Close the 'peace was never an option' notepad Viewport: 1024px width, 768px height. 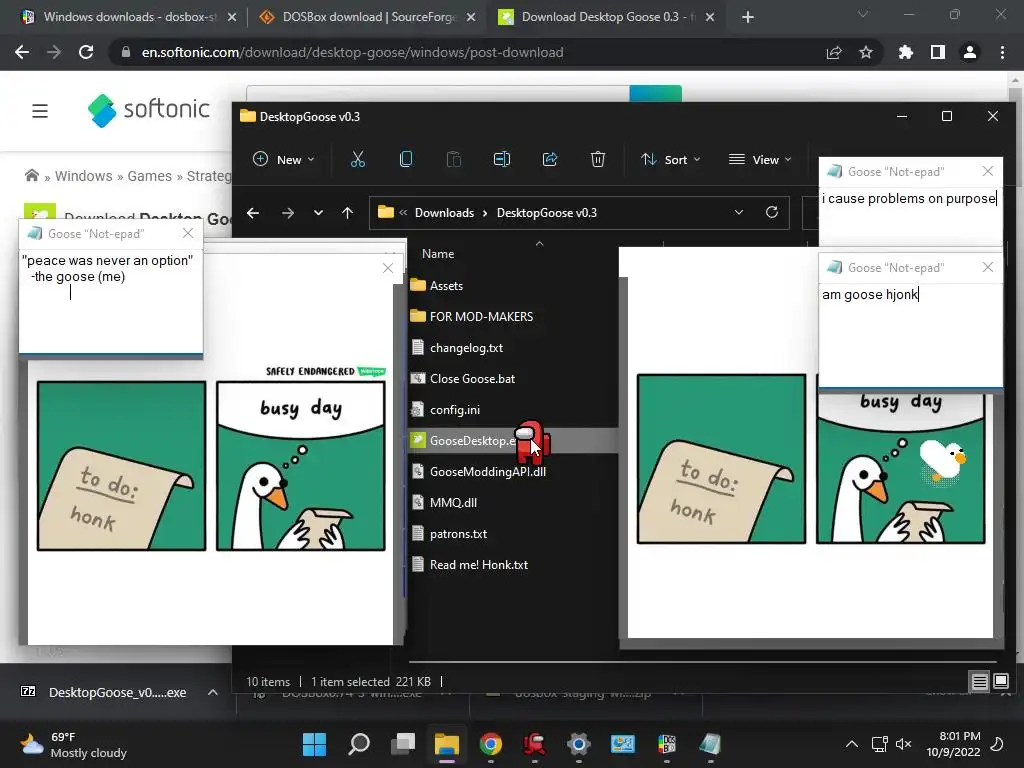pos(188,233)
